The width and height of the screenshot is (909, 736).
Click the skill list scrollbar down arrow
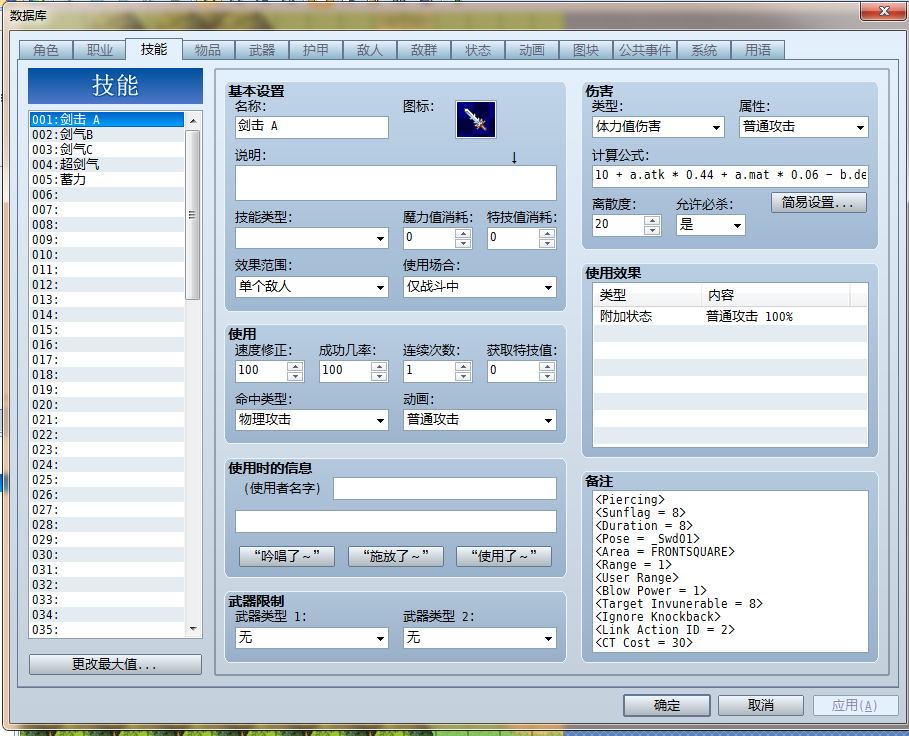coord(193,629)
